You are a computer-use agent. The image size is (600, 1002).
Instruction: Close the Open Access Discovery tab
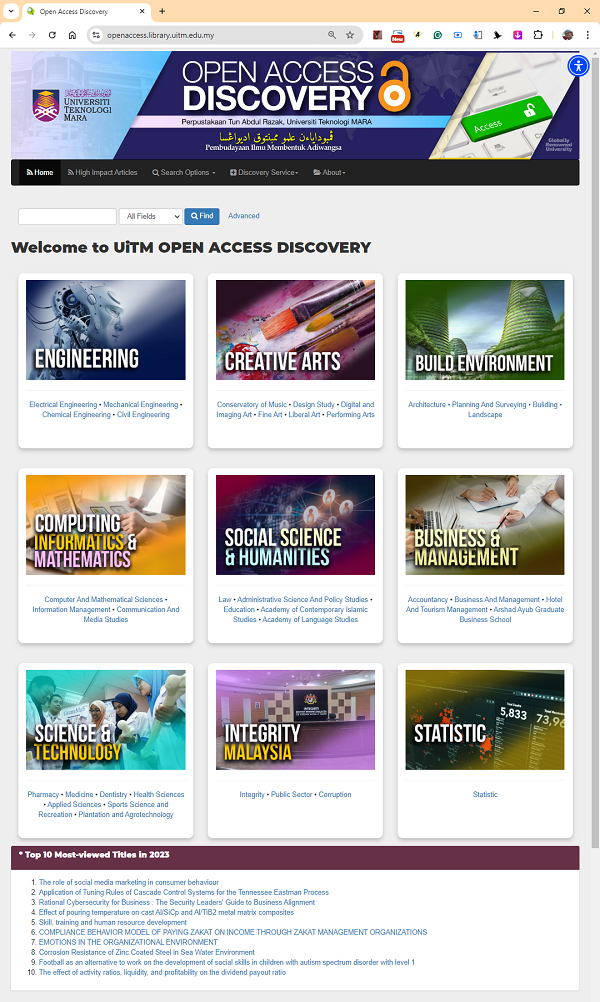(x=142, y=12)
